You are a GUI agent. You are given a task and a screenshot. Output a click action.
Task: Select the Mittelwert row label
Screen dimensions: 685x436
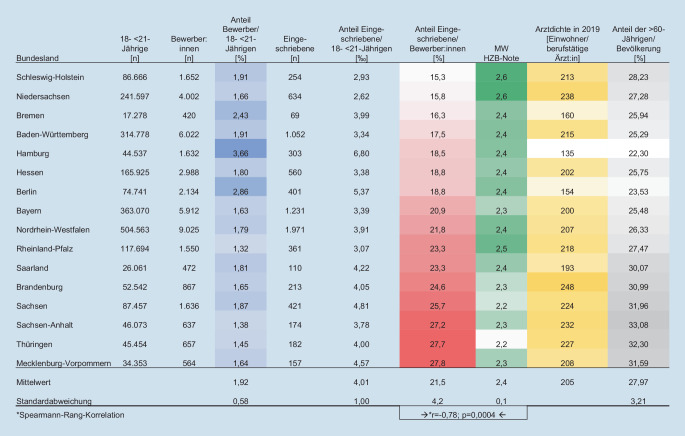coord(34,382)
